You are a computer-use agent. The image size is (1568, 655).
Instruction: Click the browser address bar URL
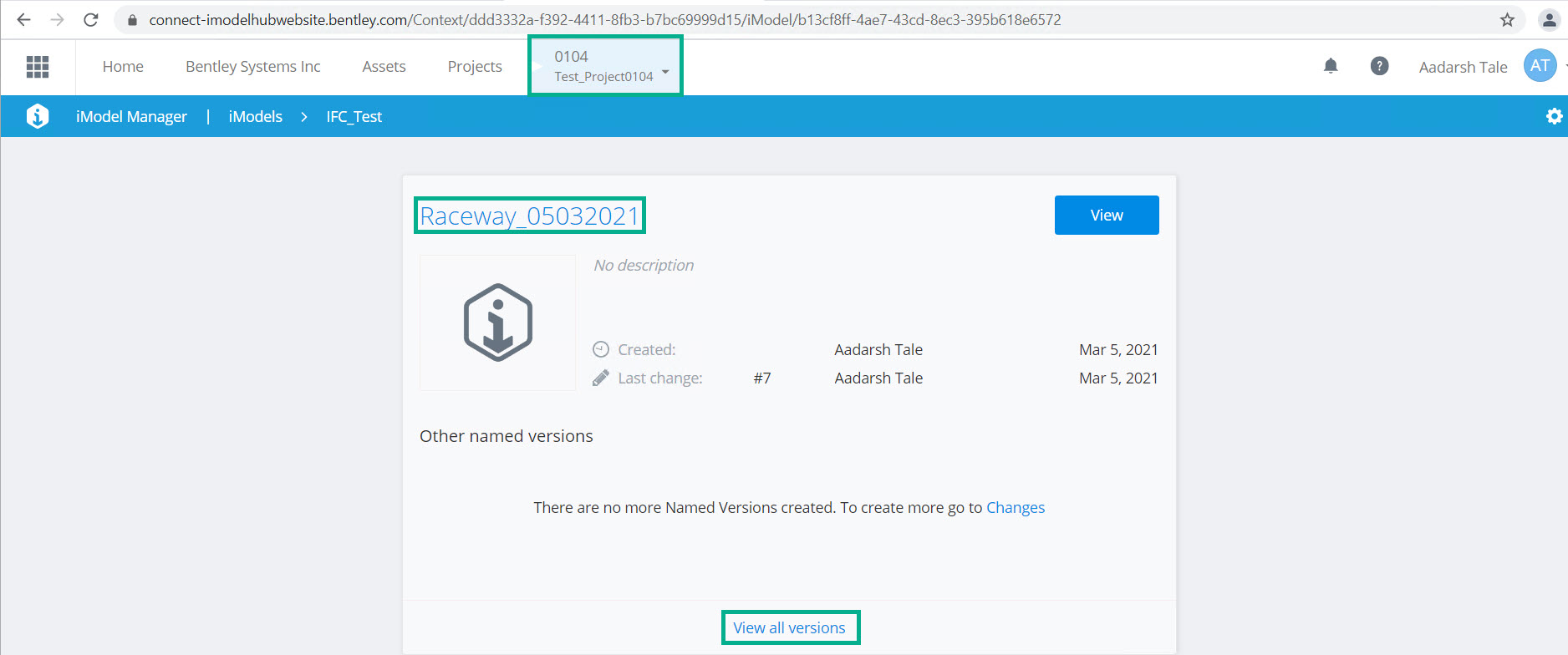(x=605, y=20)
